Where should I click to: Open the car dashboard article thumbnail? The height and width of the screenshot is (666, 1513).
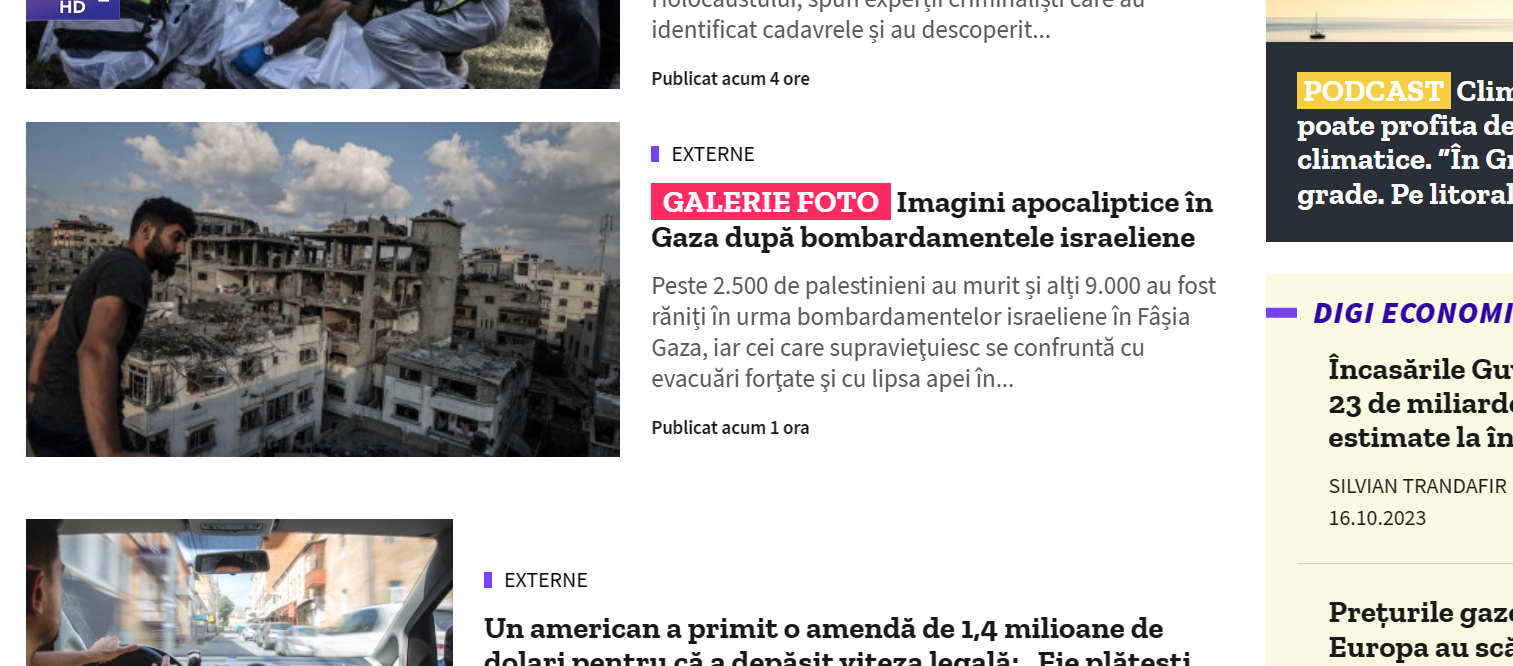point(239,592)
